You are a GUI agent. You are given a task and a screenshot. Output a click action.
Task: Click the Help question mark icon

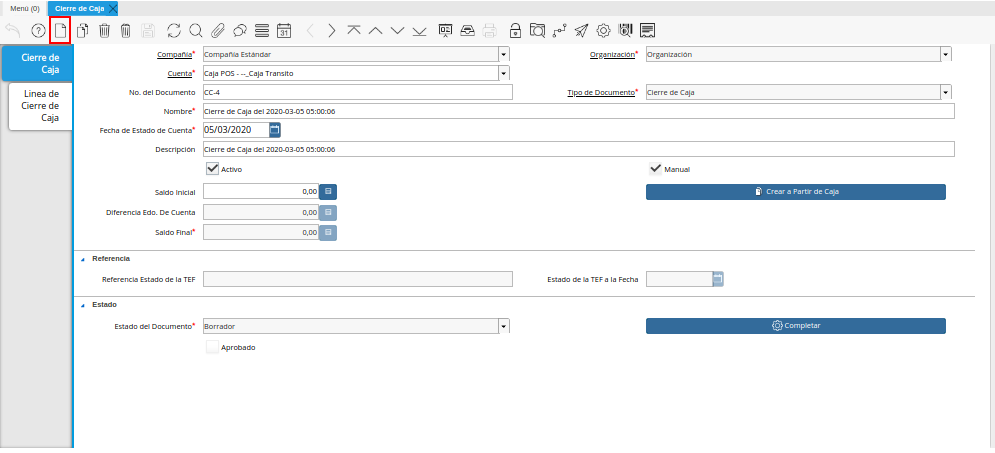pyautogui.click(x=38, y=30)
